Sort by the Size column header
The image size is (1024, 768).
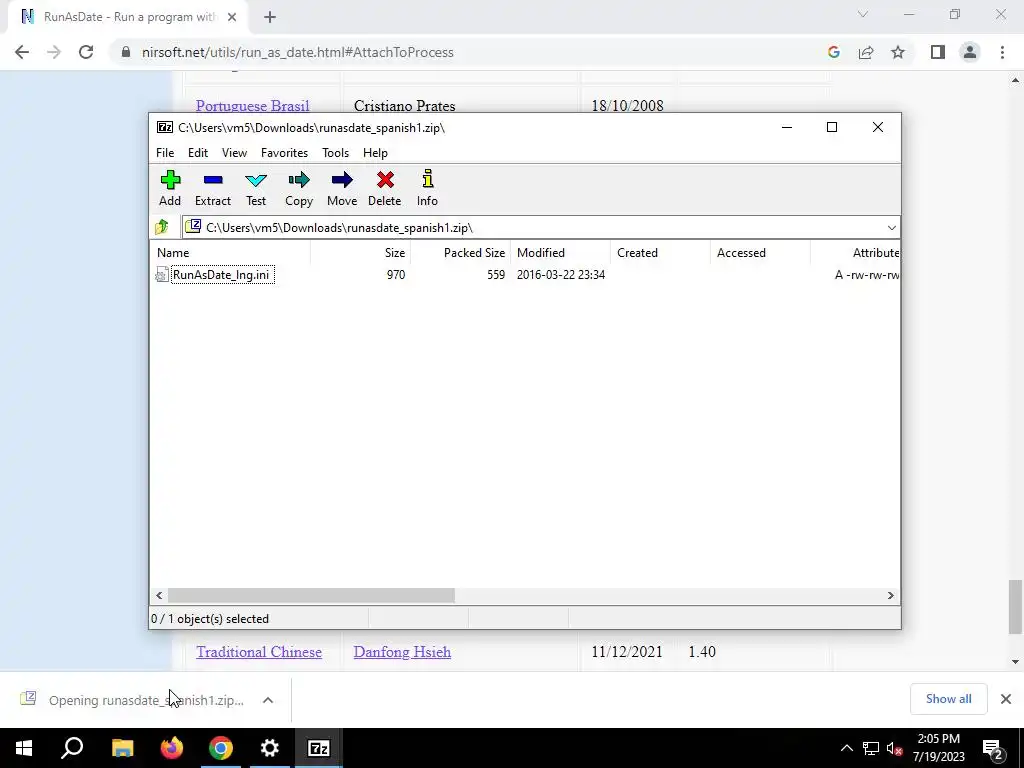[360, 253]
